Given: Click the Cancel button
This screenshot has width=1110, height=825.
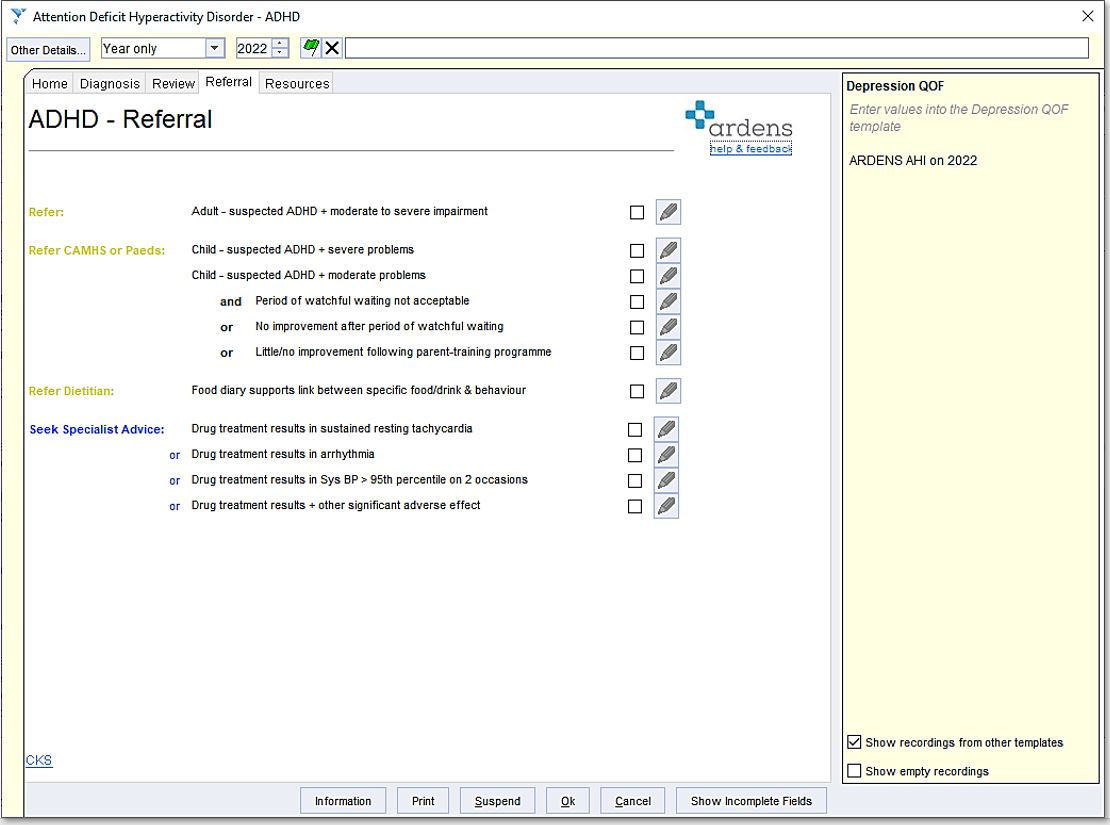Looking at the screenshot, I should [632, 801].
